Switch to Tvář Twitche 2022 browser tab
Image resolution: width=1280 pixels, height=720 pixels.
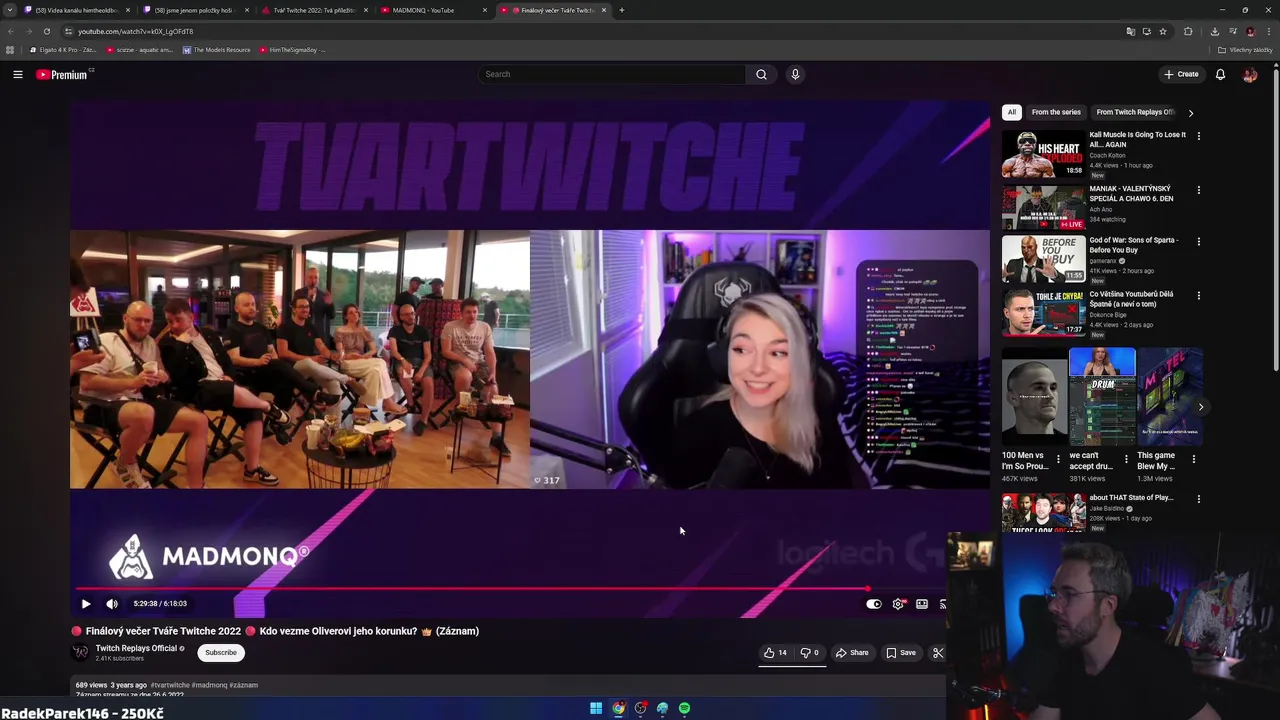[x=313, y=10]
